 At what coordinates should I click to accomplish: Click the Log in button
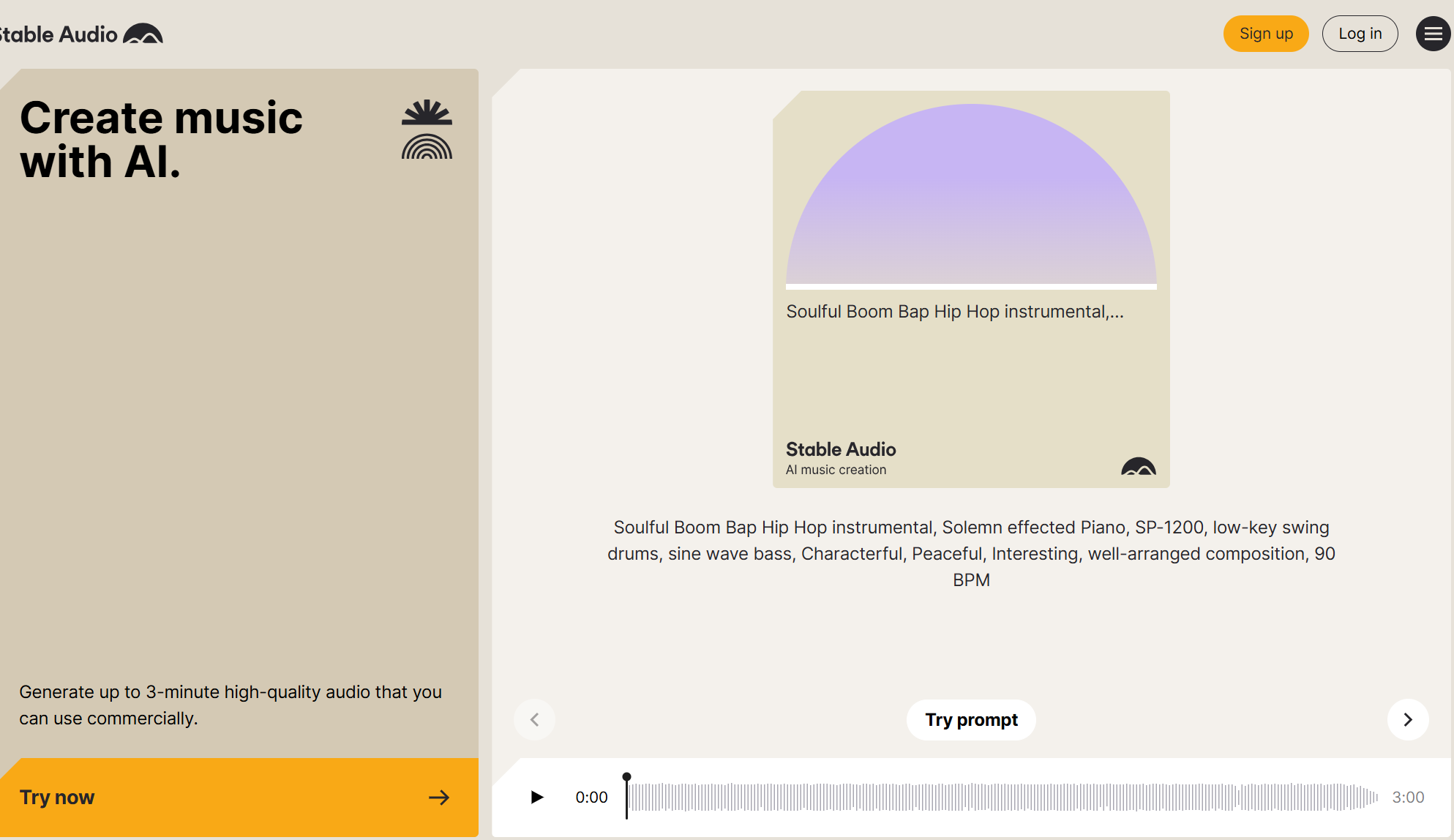tap(1360, 34)
